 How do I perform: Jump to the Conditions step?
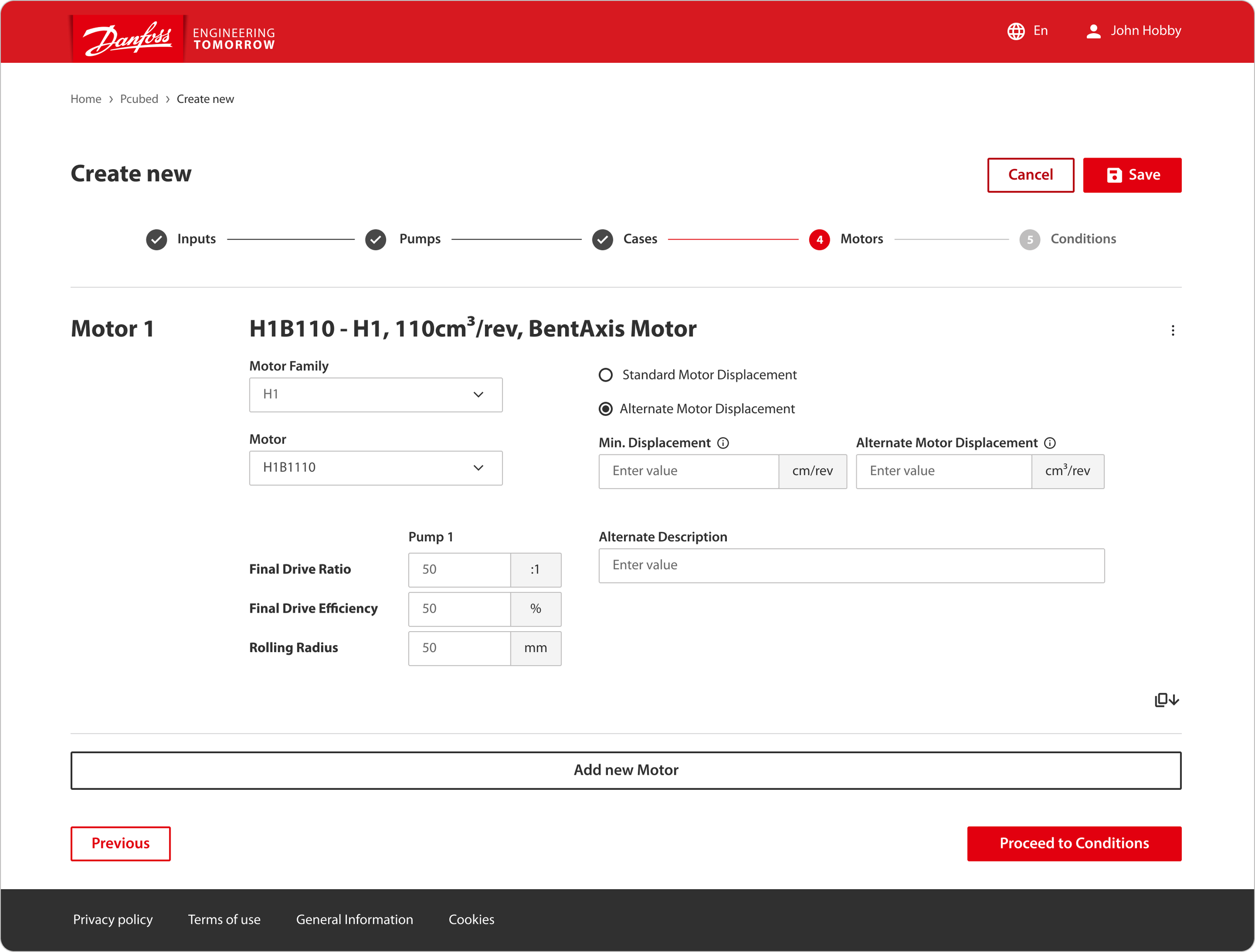pos(1082,240)
